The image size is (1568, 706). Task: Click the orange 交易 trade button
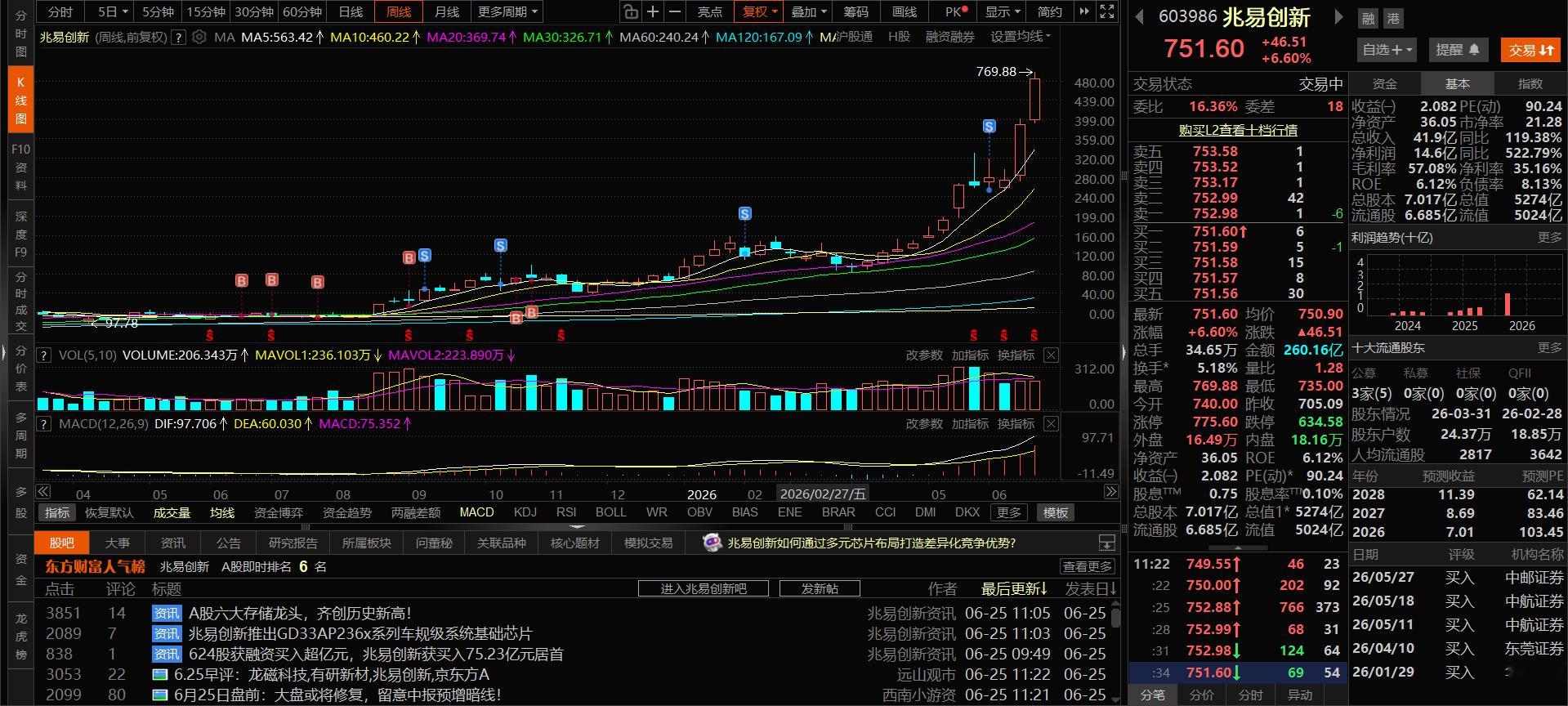[1531, 50]
